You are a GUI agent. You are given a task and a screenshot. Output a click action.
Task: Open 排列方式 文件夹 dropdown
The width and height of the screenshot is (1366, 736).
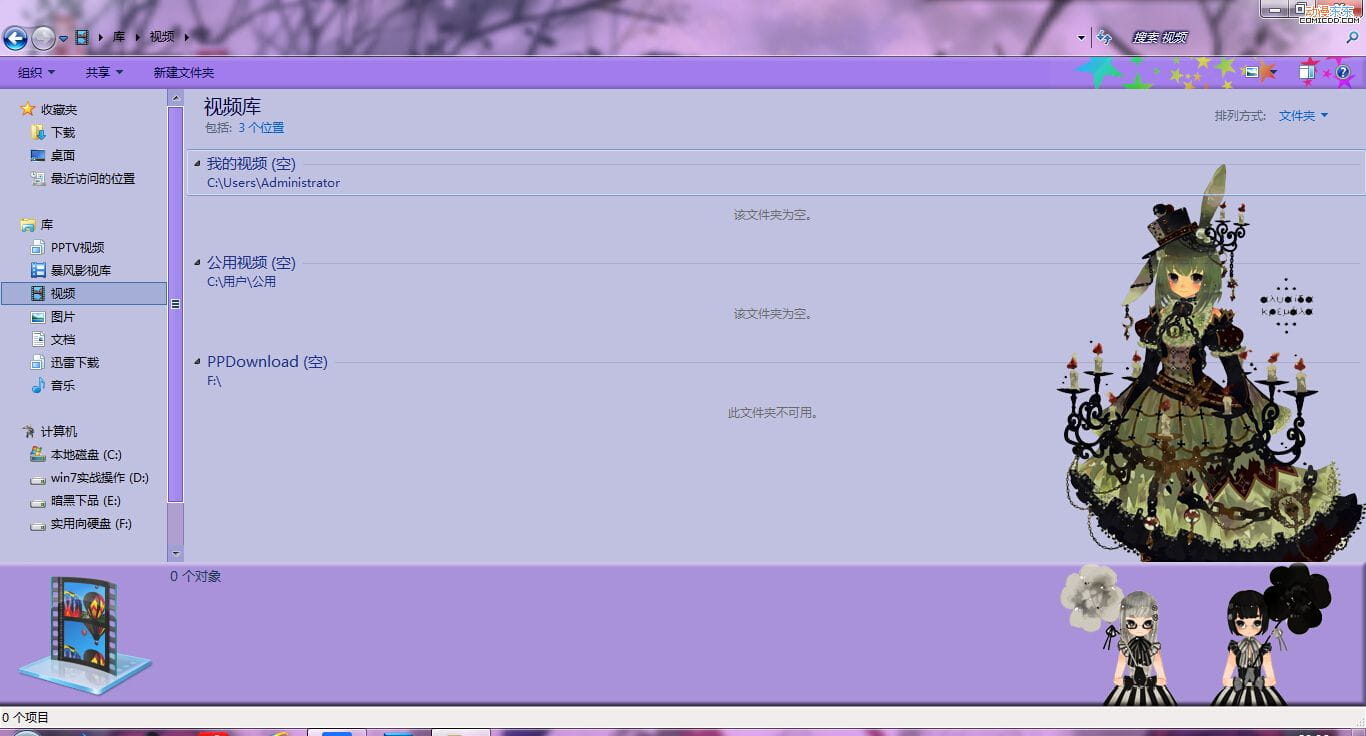pyautogui.click(x=1302, y=116)
